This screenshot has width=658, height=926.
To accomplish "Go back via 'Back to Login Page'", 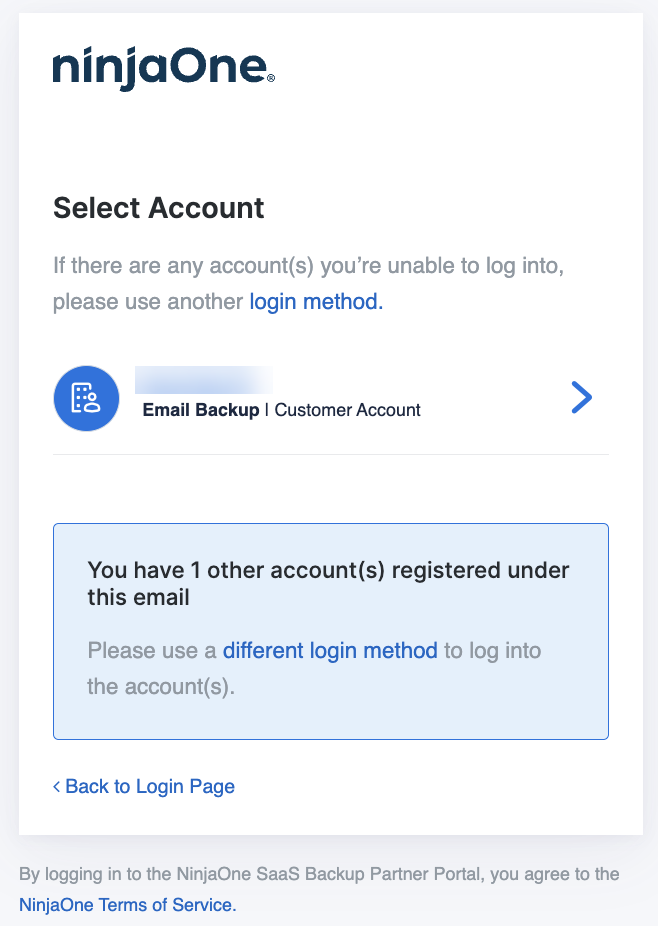I will coord(149,786).
